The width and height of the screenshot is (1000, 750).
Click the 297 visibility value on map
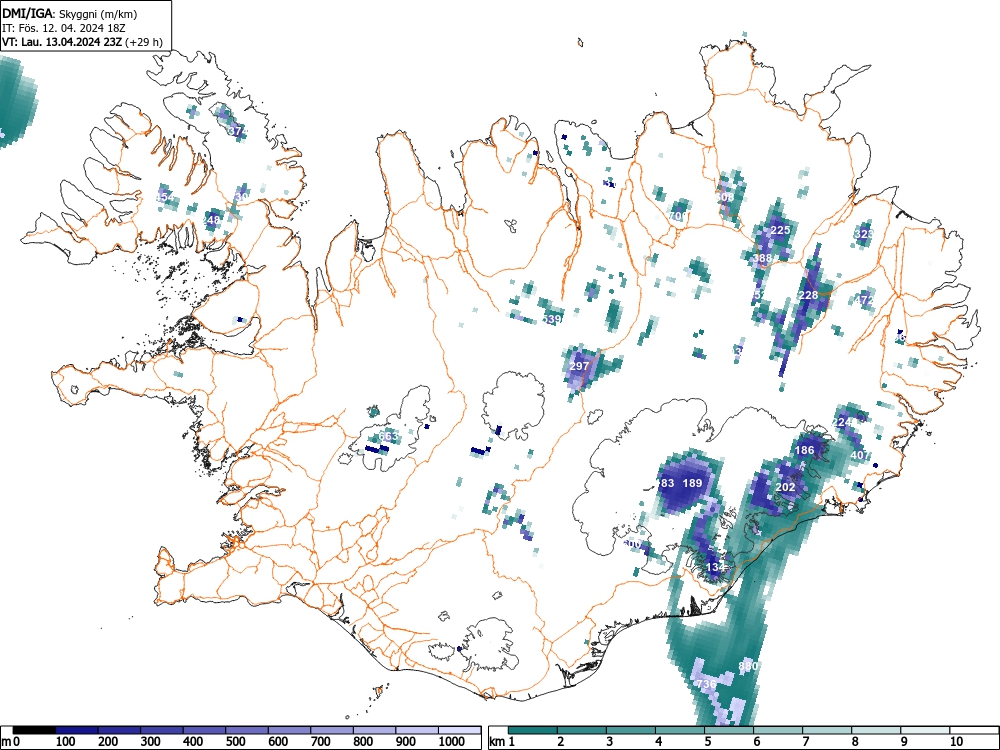[x=579, y=366]
